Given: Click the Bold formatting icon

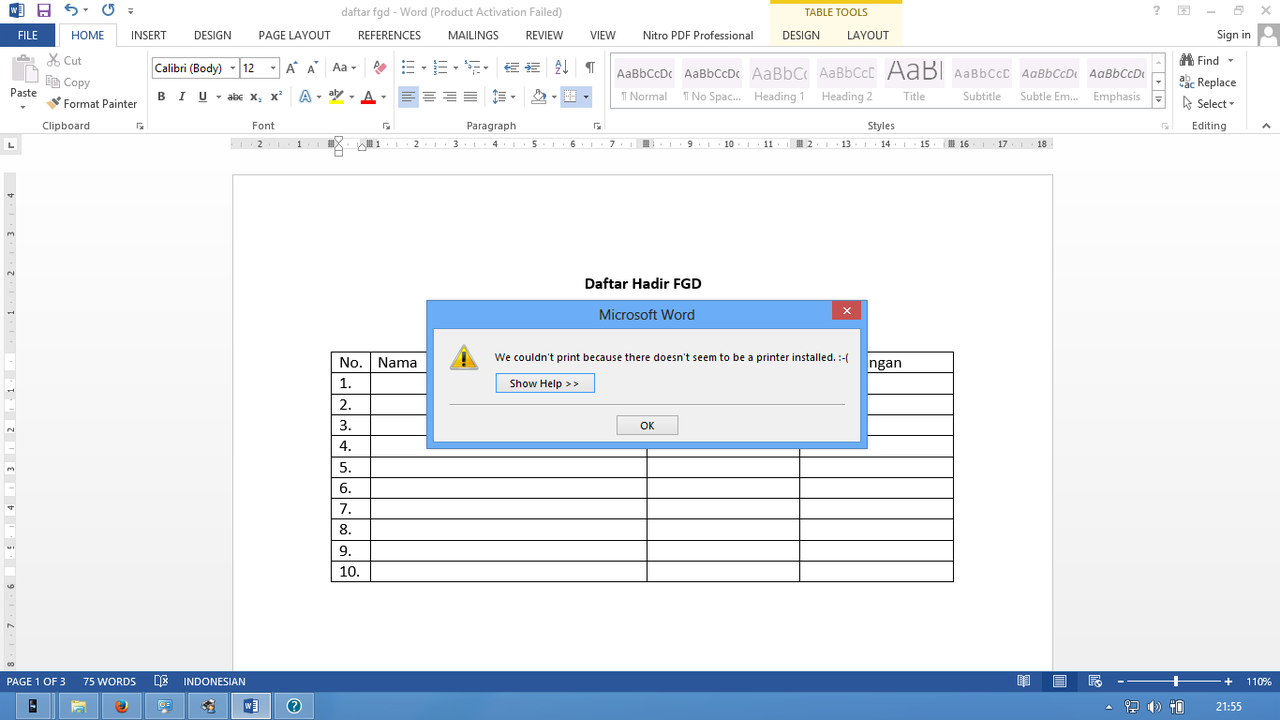Looking at the screenshot, I should pyautogui.click(x=161, y=97).
